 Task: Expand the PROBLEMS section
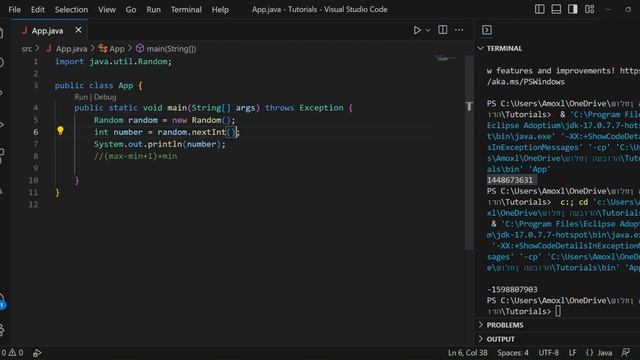tap(505, 325)
